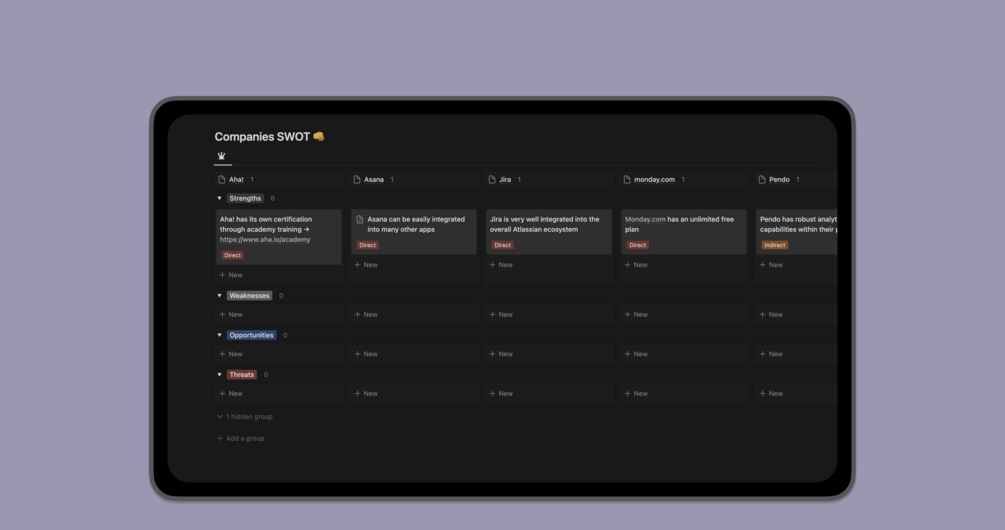Click the Direct tag on Asana card
This screenshot has height=530, width=1005.
(367, 245)
